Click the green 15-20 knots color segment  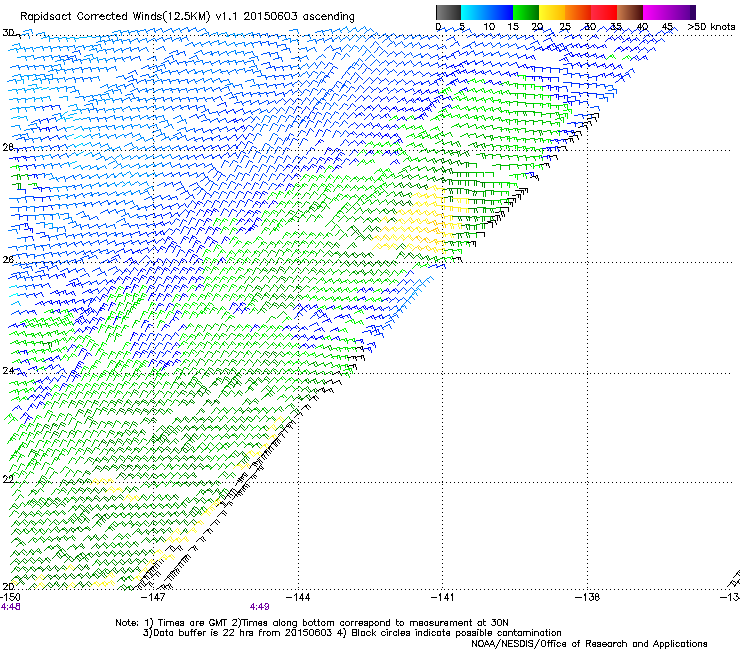click(526, 12)
